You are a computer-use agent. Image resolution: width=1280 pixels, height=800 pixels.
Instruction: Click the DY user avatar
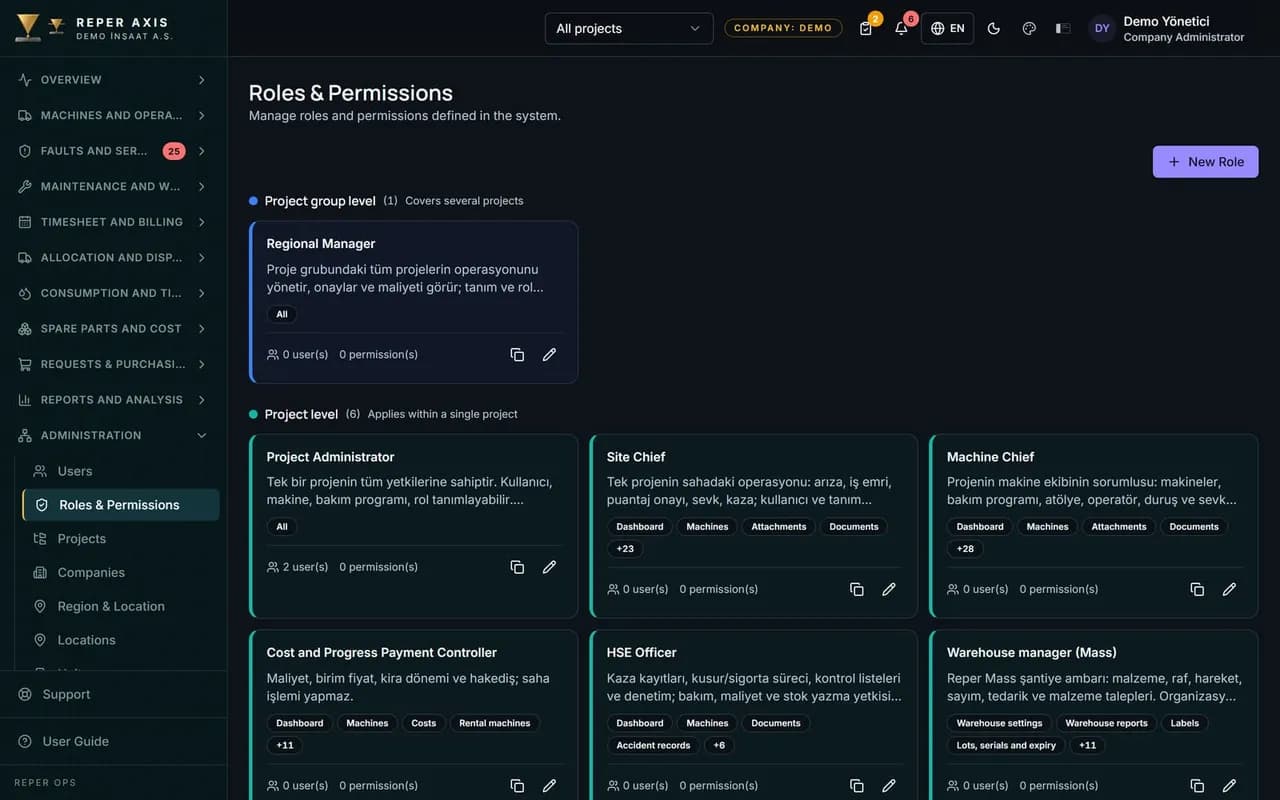pyautogui.click(x=1102, y=28)
